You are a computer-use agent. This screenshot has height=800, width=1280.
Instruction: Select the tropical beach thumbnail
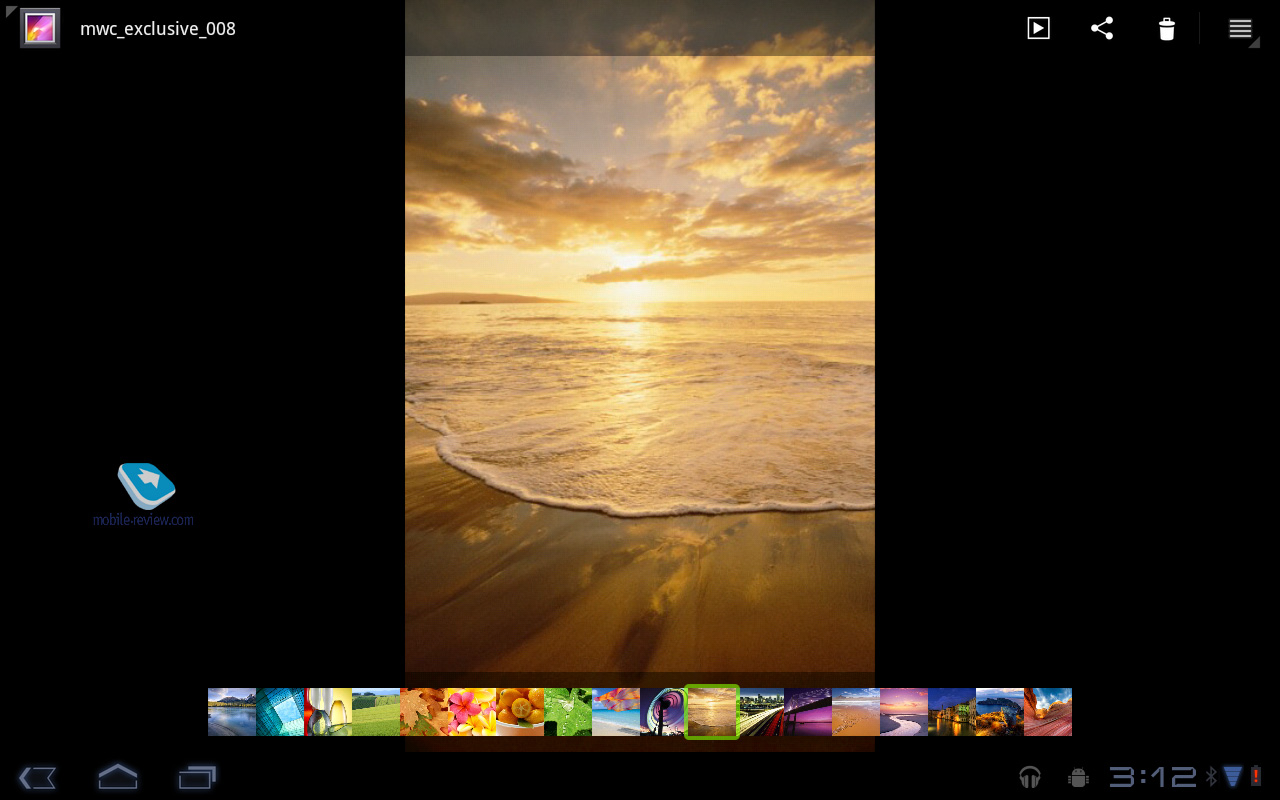(616, 712)
